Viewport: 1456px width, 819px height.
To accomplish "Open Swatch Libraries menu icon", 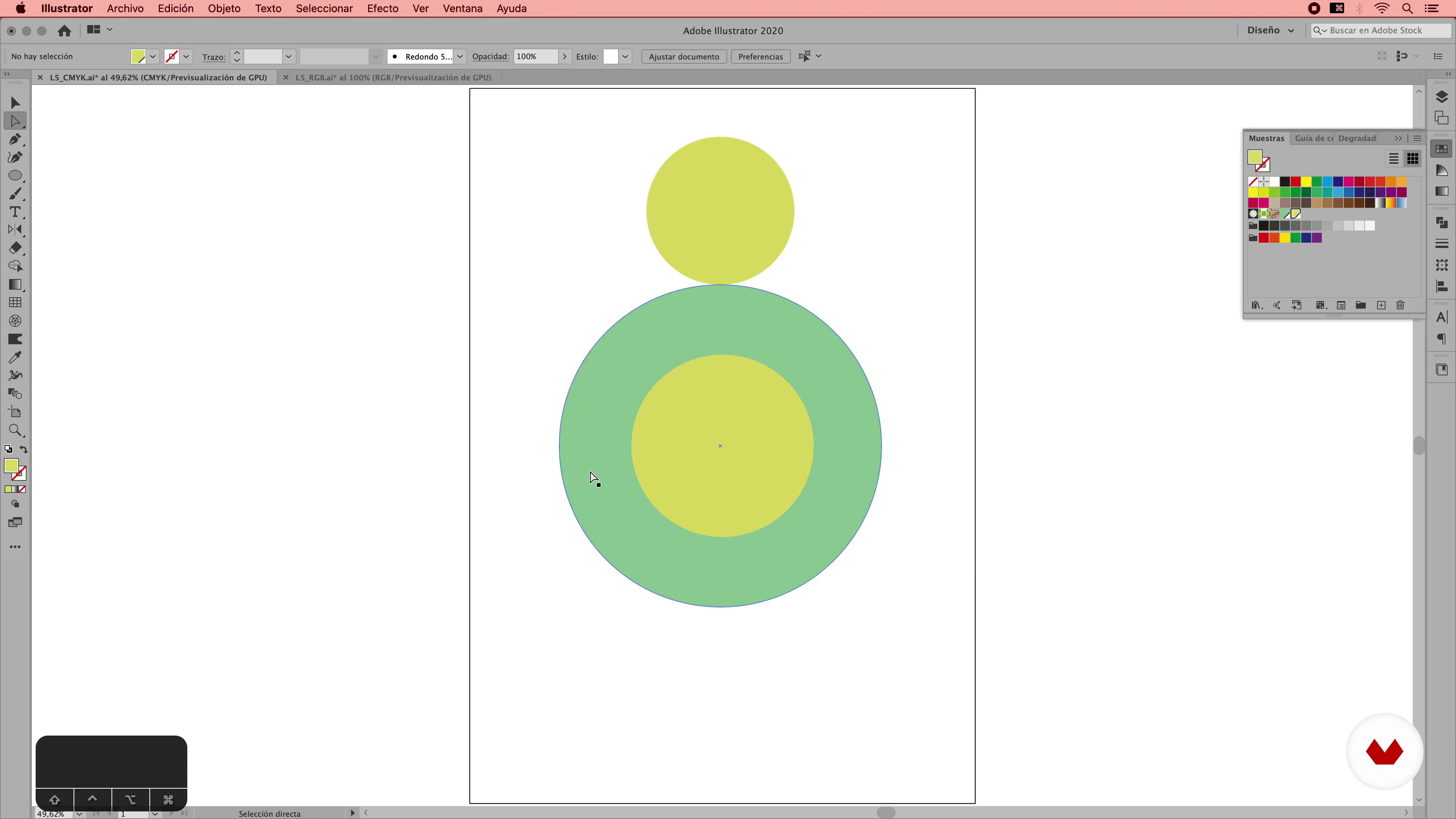I will click(x=1257, y=305).
